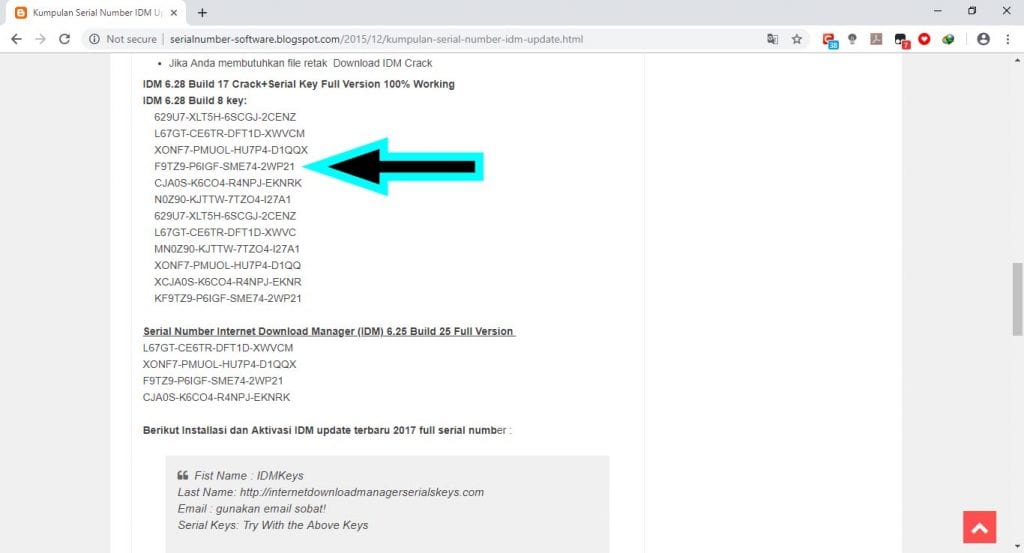Click the Fist Name : IDMKeys line
The height and width of the screenshot is (553, 1024).
point(249,476)
